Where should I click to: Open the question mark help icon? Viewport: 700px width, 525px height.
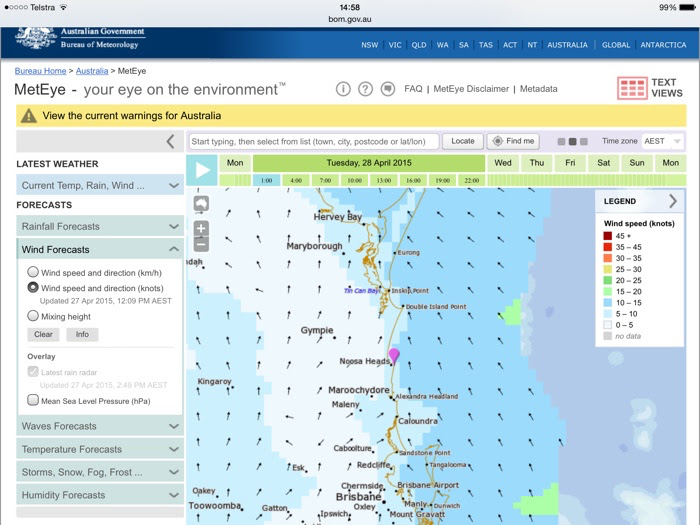coord(365,89)
